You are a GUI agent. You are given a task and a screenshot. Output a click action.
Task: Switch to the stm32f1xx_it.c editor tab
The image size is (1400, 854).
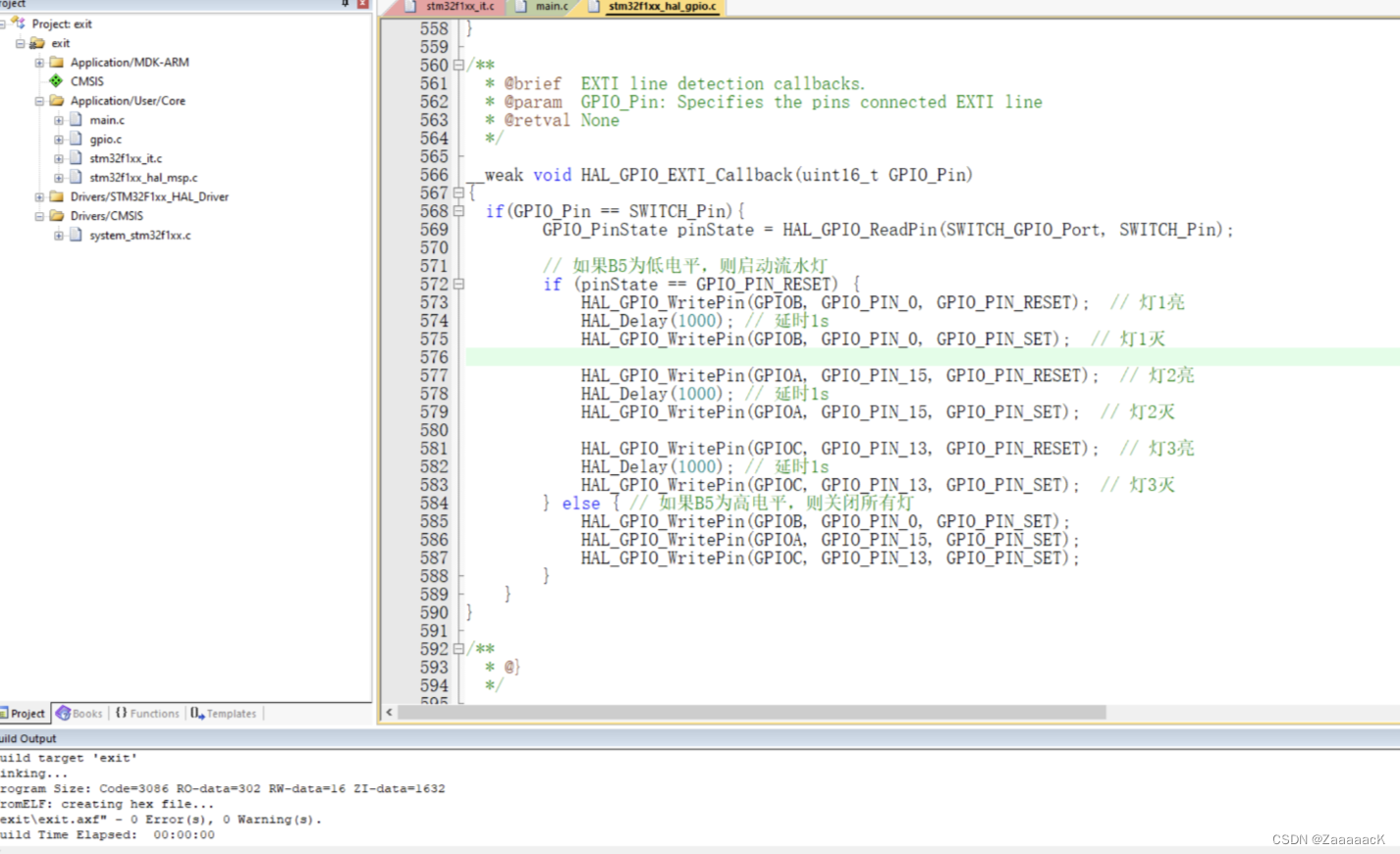tap(450, 6)
